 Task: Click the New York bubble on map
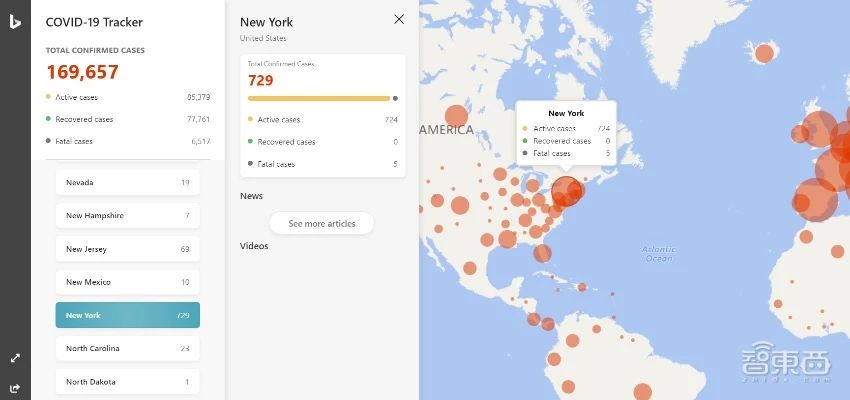click(567, 190)
